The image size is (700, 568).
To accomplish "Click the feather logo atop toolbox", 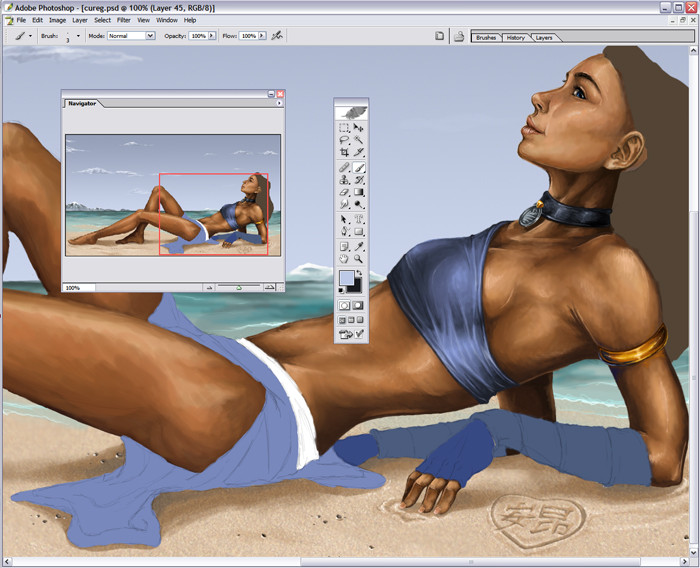I will [x=351, y=113].
